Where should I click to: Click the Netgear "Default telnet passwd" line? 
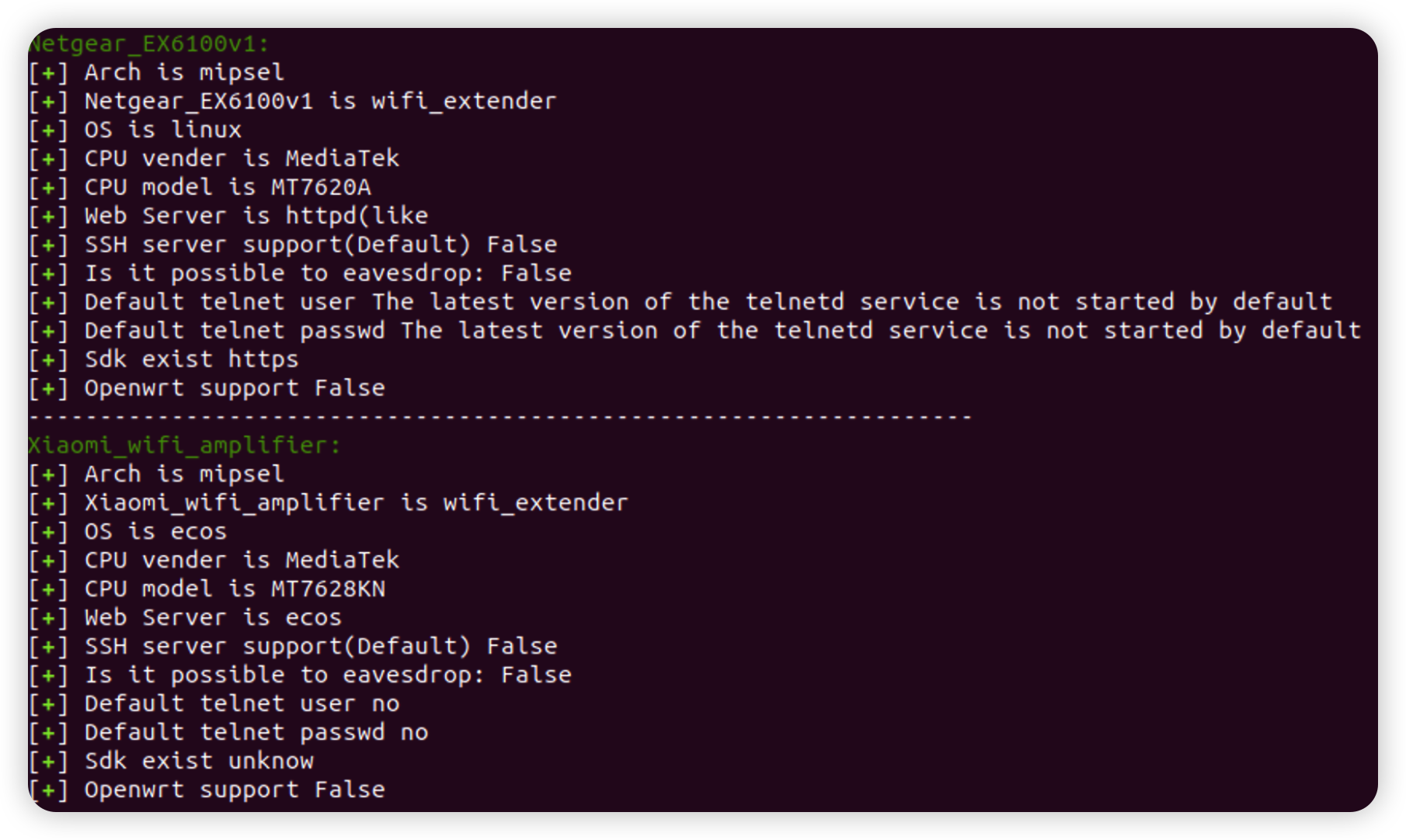(722, 331)
